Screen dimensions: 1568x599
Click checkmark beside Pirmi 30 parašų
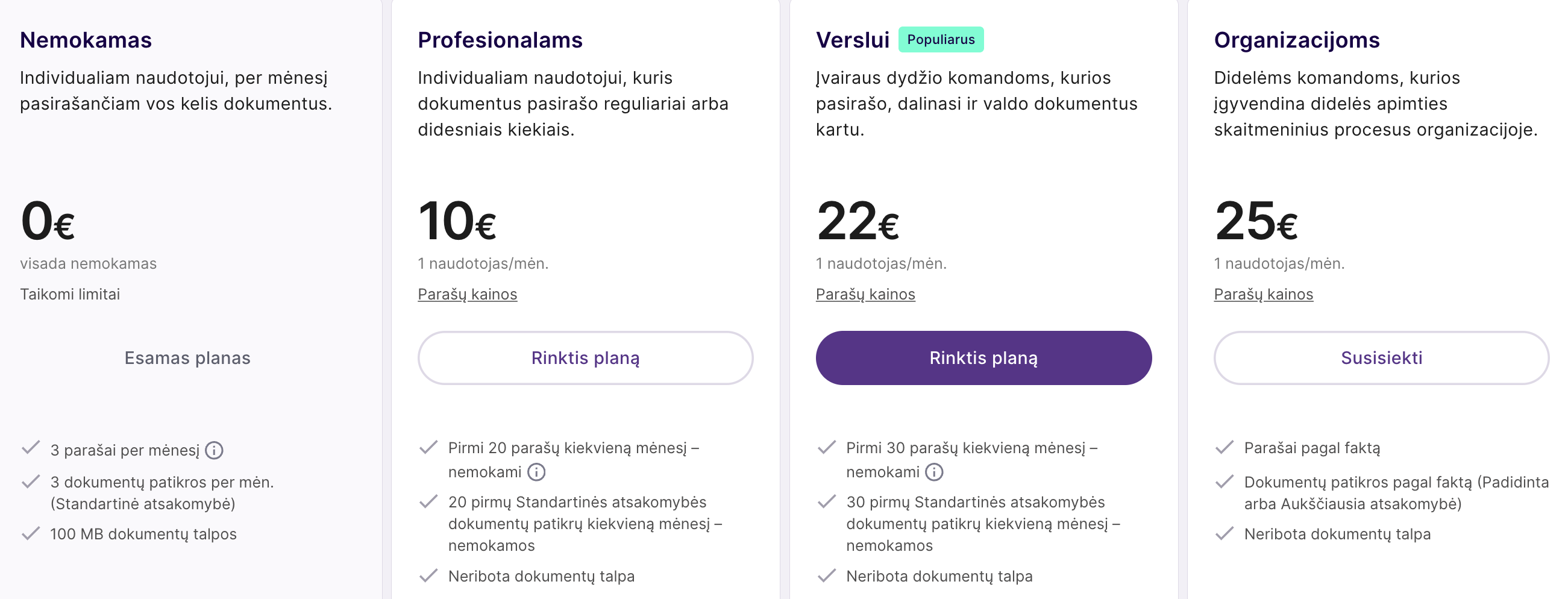(827, 448)
